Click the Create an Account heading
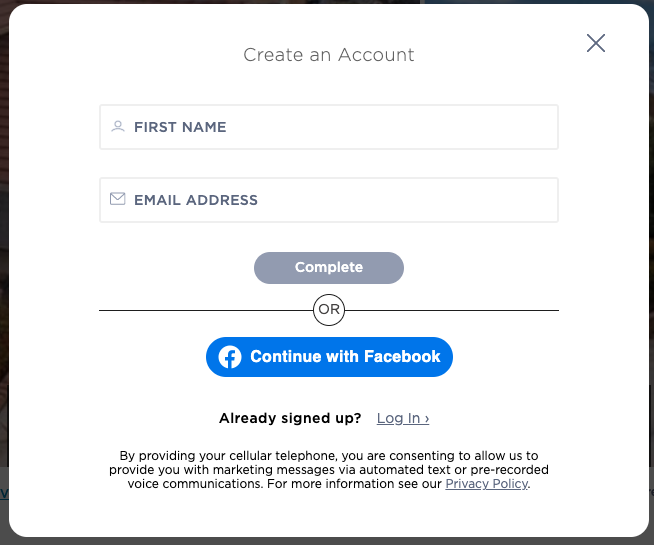Viewport: 654px width, 545px height. tap(329, 55)
